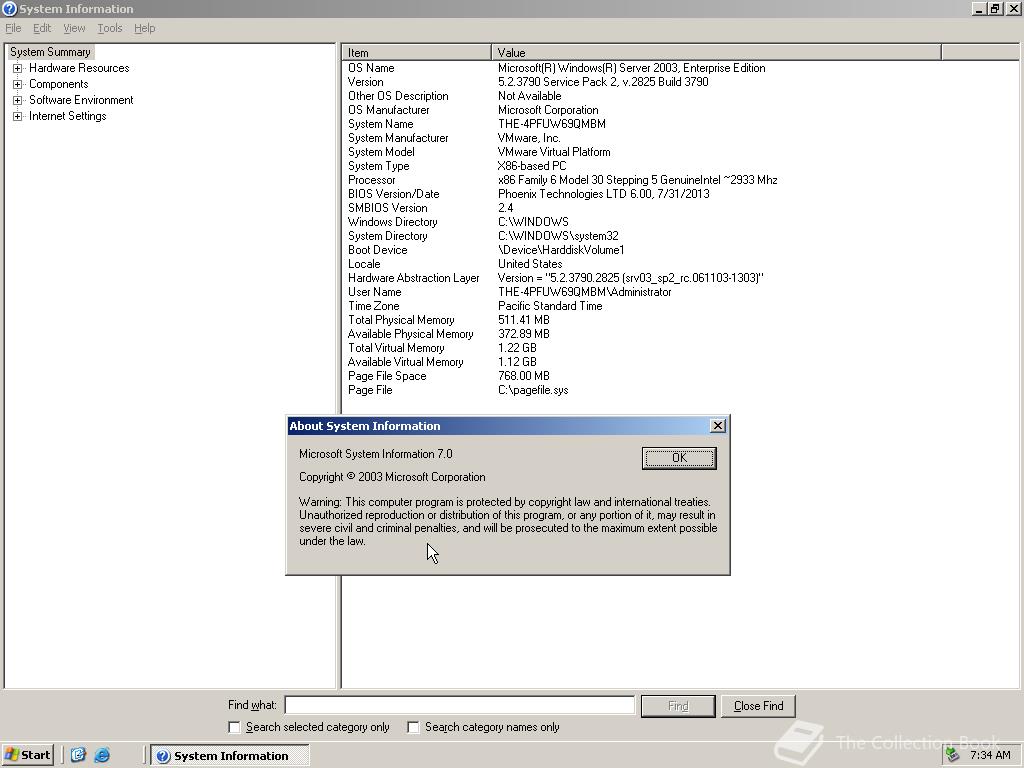Viewport: 1024px width, 768px height.
Task: Click the Close Find button
Action: pos(758,706)
